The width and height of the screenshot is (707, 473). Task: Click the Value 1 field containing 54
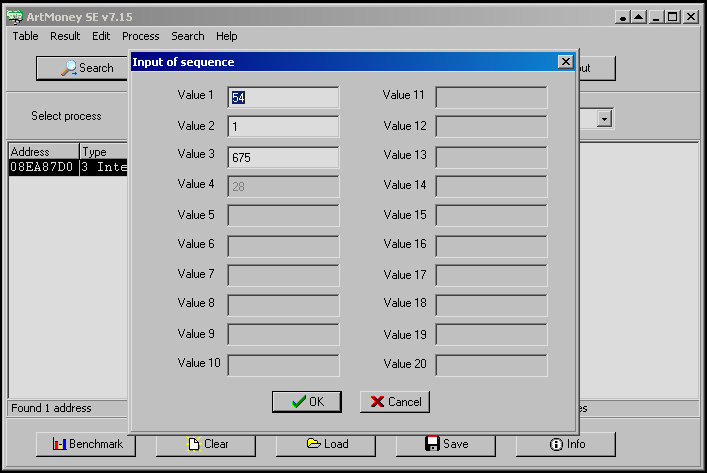tap(283, 97)
